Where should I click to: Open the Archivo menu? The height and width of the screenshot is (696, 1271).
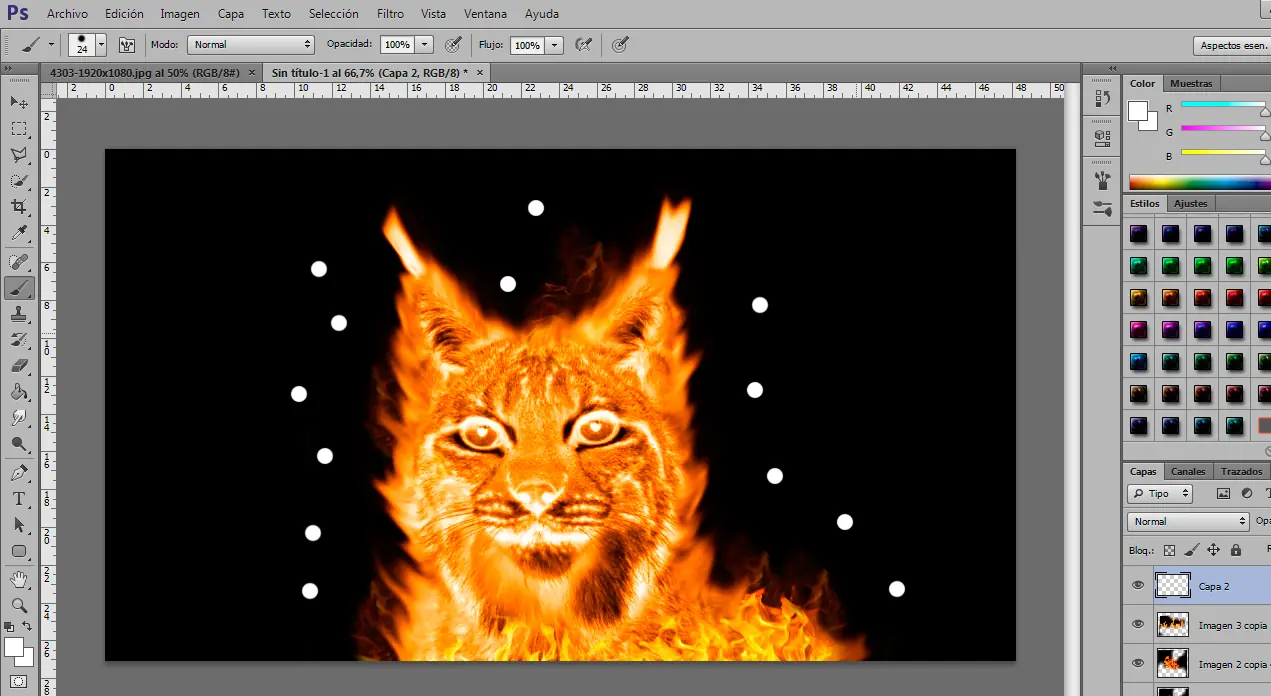point(67,14)
